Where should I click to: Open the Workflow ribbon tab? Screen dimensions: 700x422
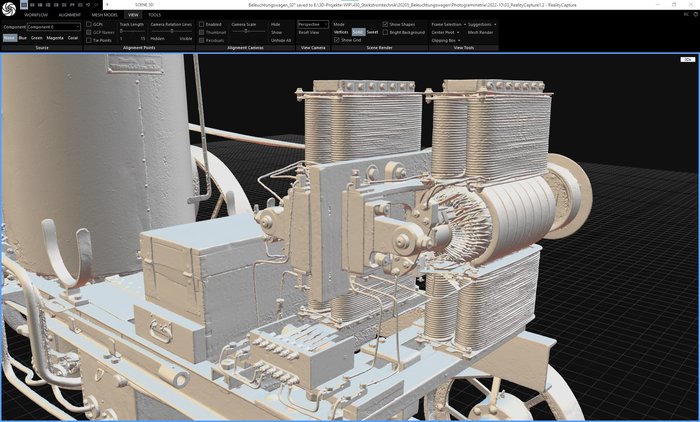coord(35,15)
